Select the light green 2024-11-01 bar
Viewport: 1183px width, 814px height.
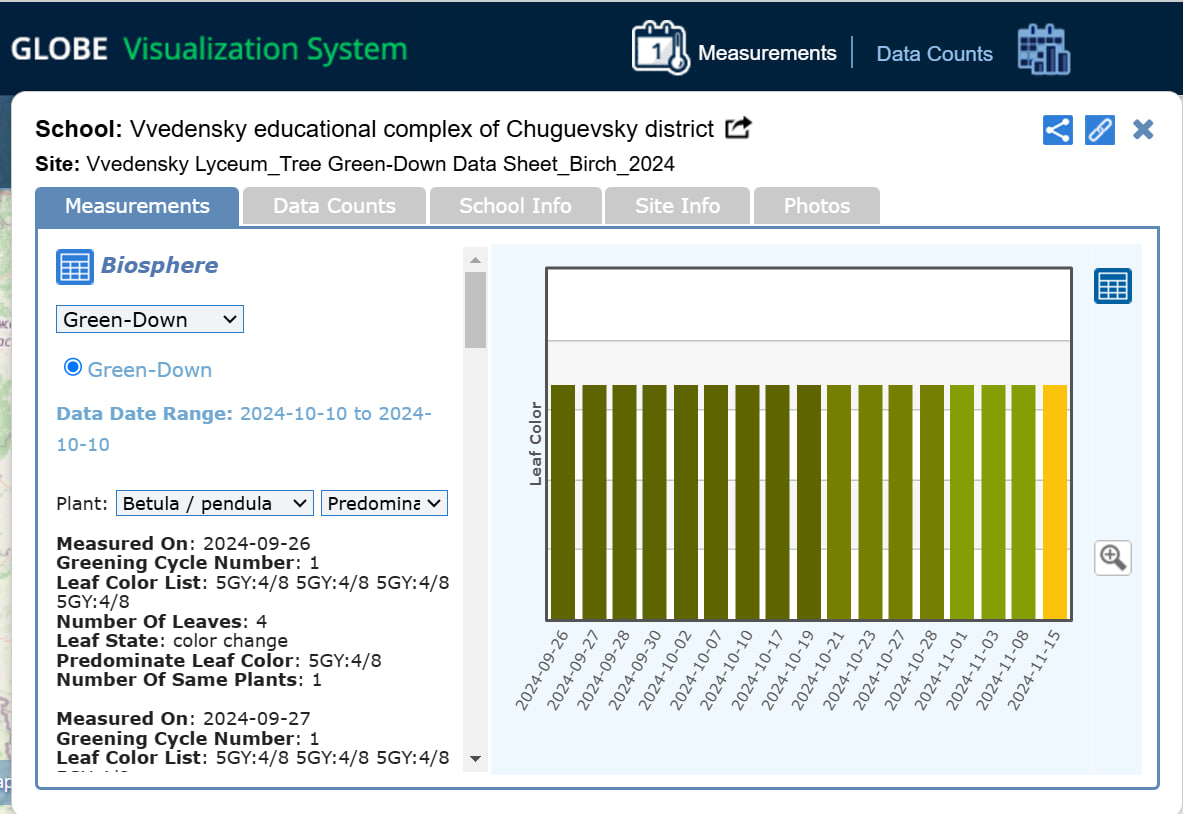[962, 502]
